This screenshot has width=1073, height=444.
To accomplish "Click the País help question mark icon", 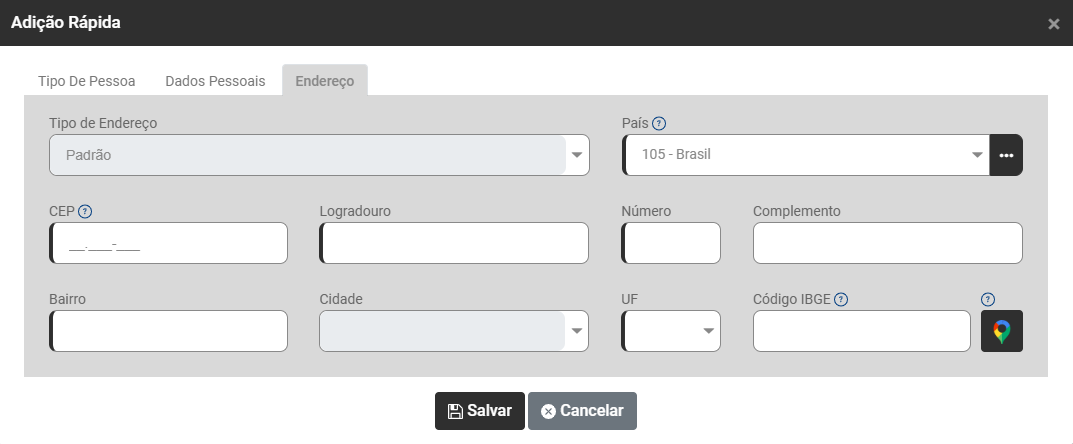I will pos(659,124).
